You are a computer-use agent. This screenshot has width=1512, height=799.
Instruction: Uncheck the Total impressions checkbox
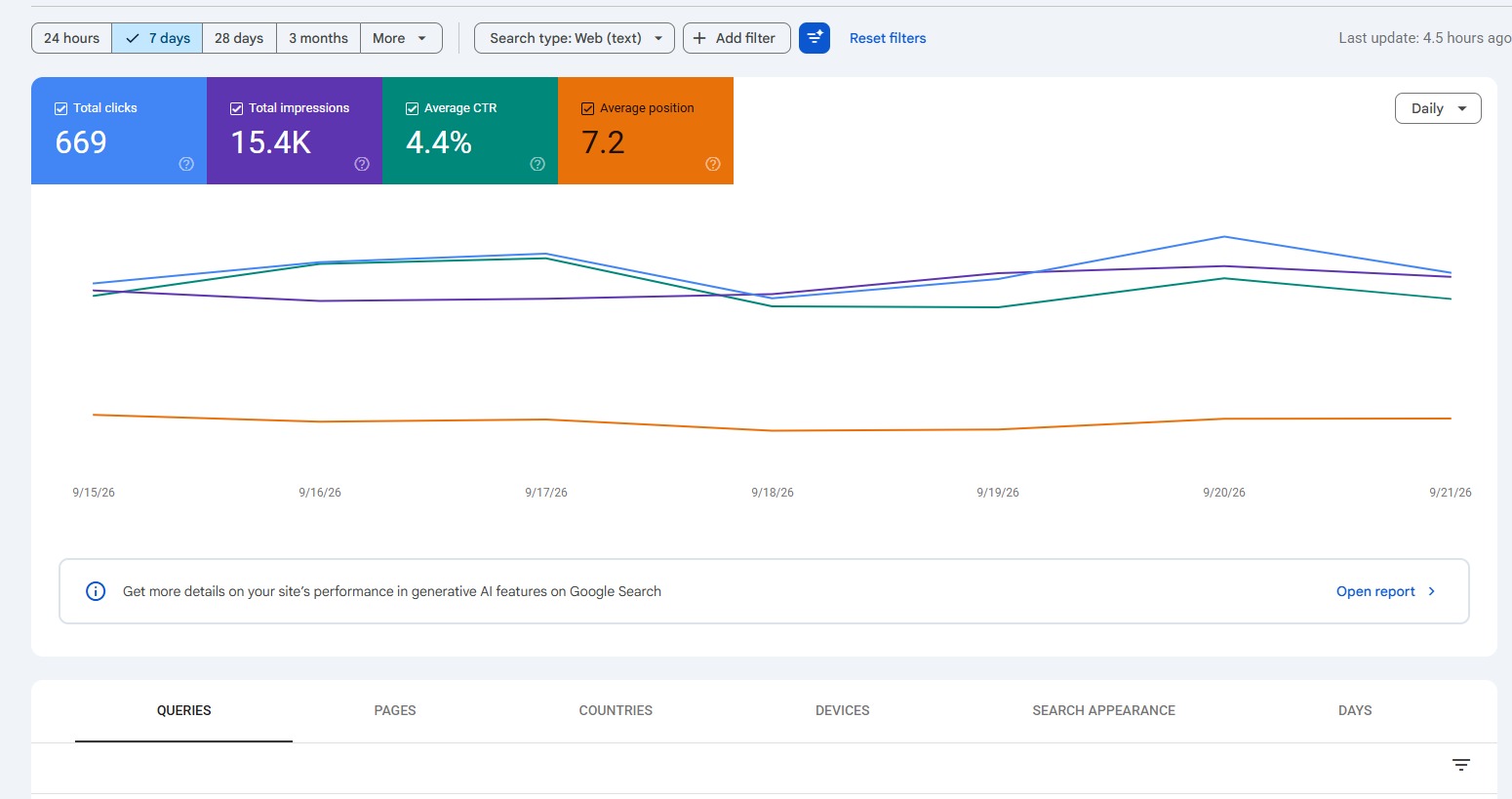click(237, 108)
